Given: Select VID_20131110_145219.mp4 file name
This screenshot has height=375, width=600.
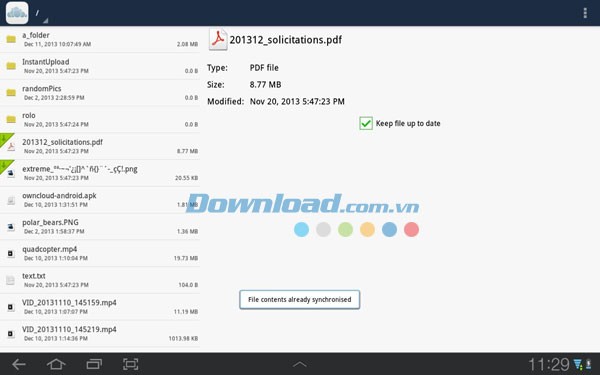Looking at the screenshot, I should click(69, 329).
